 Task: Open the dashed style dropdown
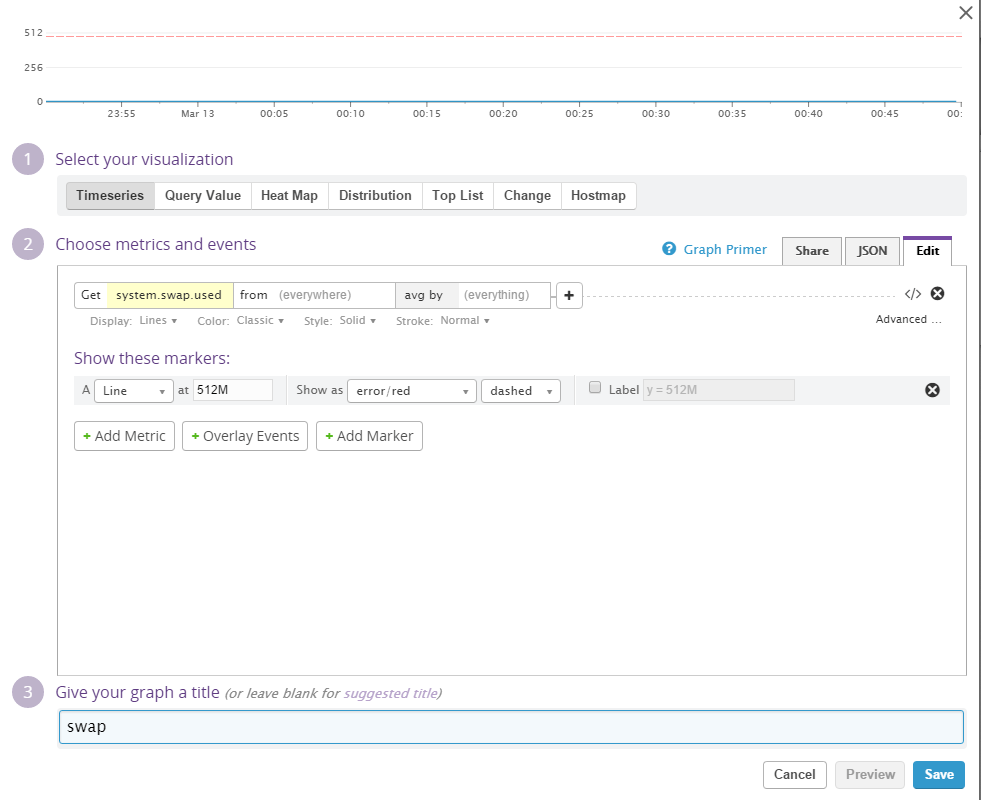pos(520,391)
